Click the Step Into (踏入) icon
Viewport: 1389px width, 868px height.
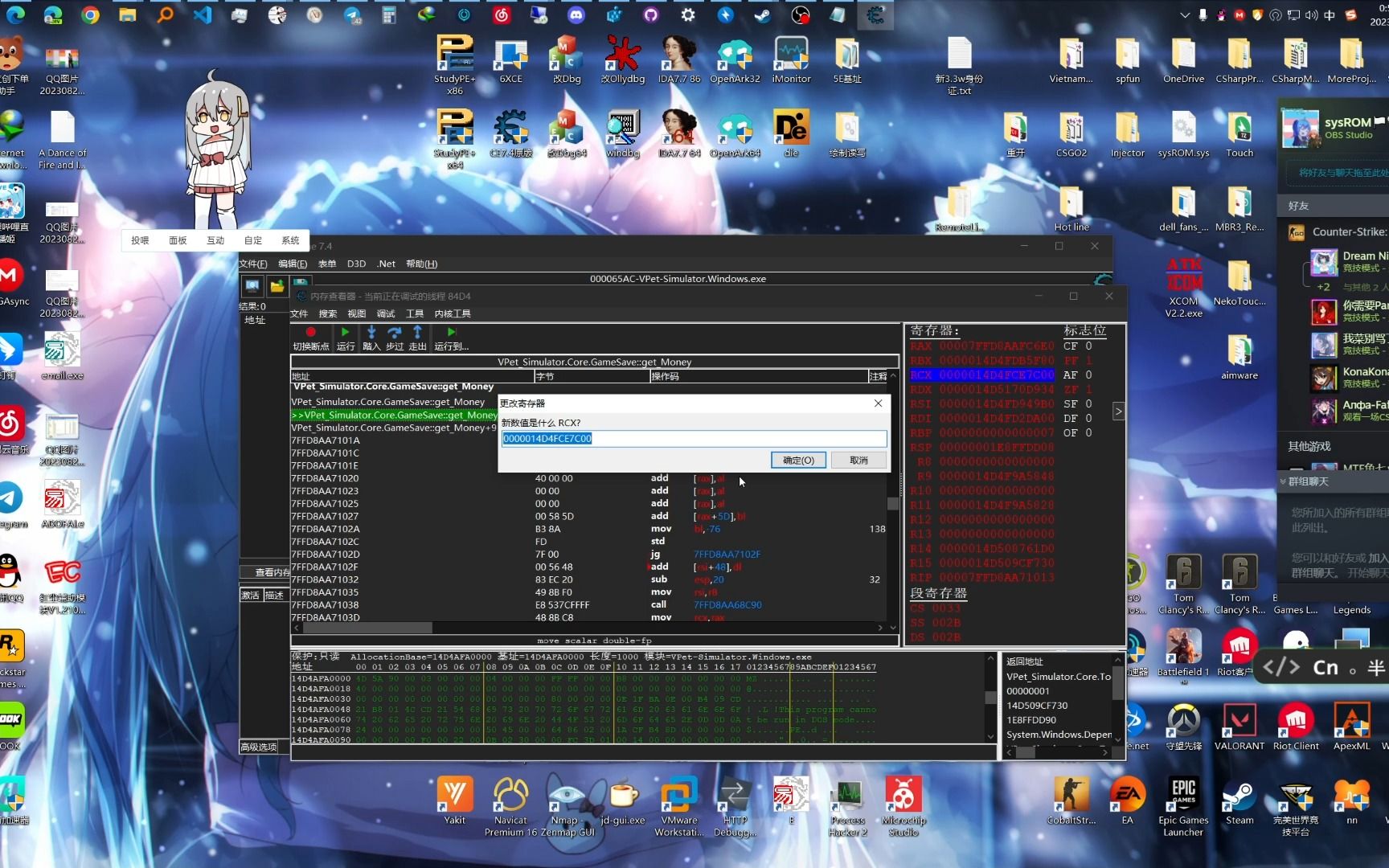tap(371, 332)
